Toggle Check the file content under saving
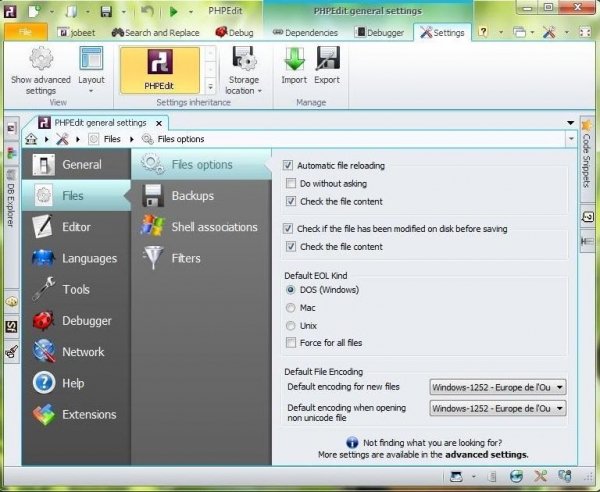Image resolution: width=600 pixels, height=492 pixels. pos(291,246)
